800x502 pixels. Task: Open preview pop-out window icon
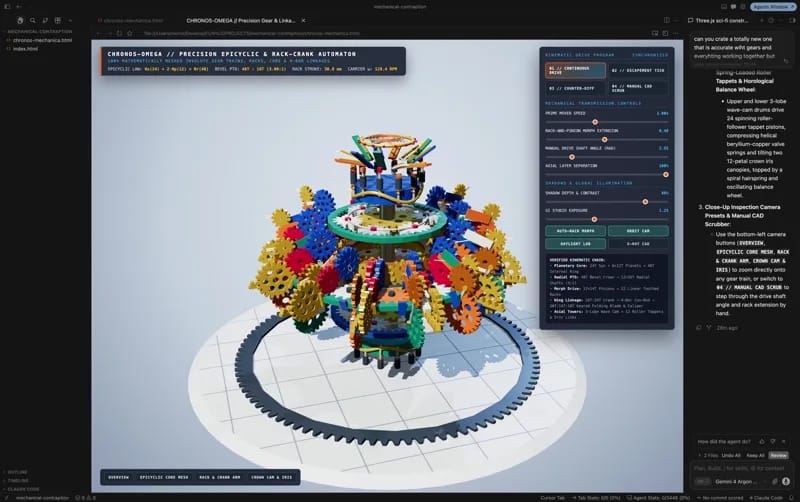point(665,33)
